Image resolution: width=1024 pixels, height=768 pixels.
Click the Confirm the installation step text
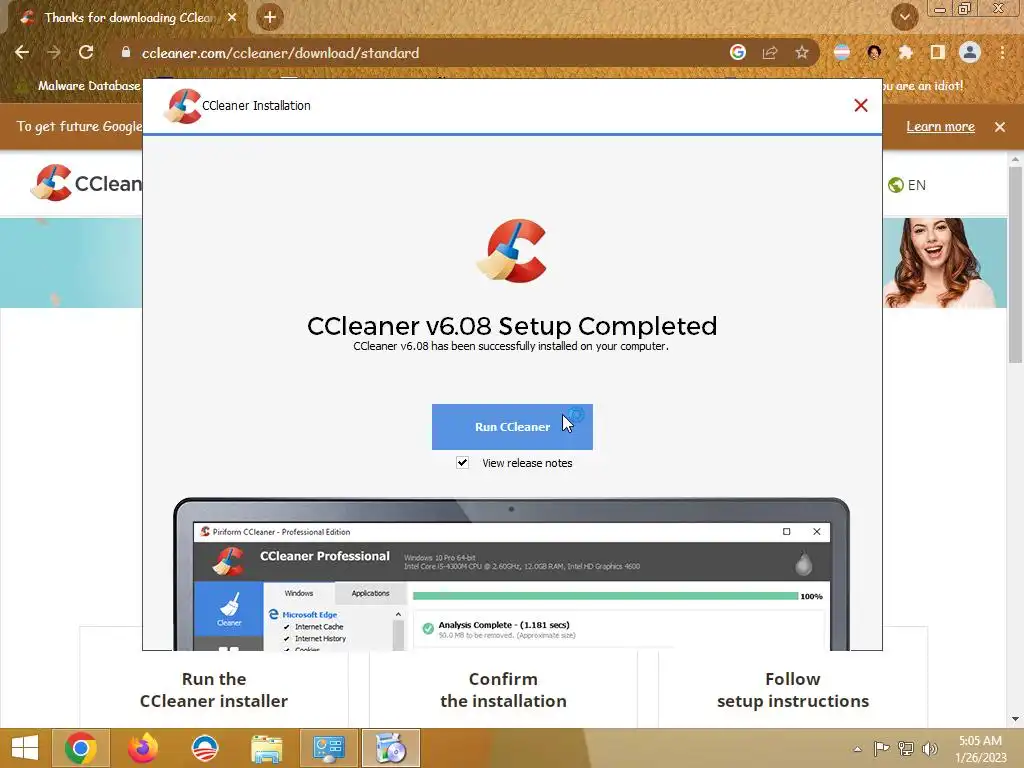pyautogui.click(x=503, y=690)
